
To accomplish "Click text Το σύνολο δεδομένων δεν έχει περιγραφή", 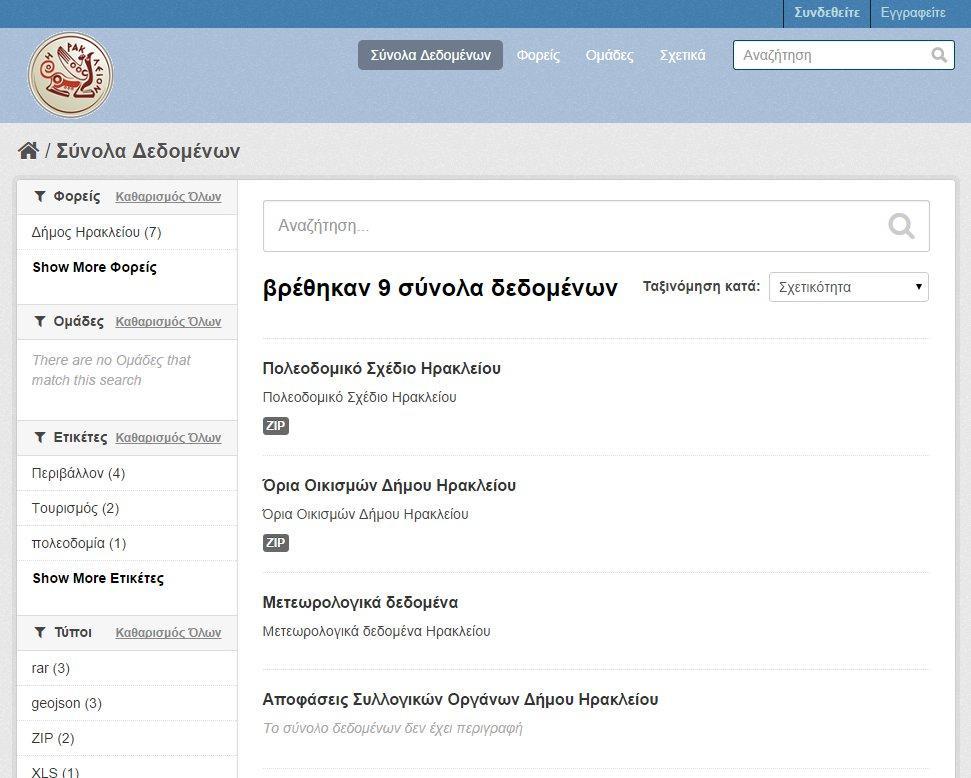I will click(x=393, y=728).
